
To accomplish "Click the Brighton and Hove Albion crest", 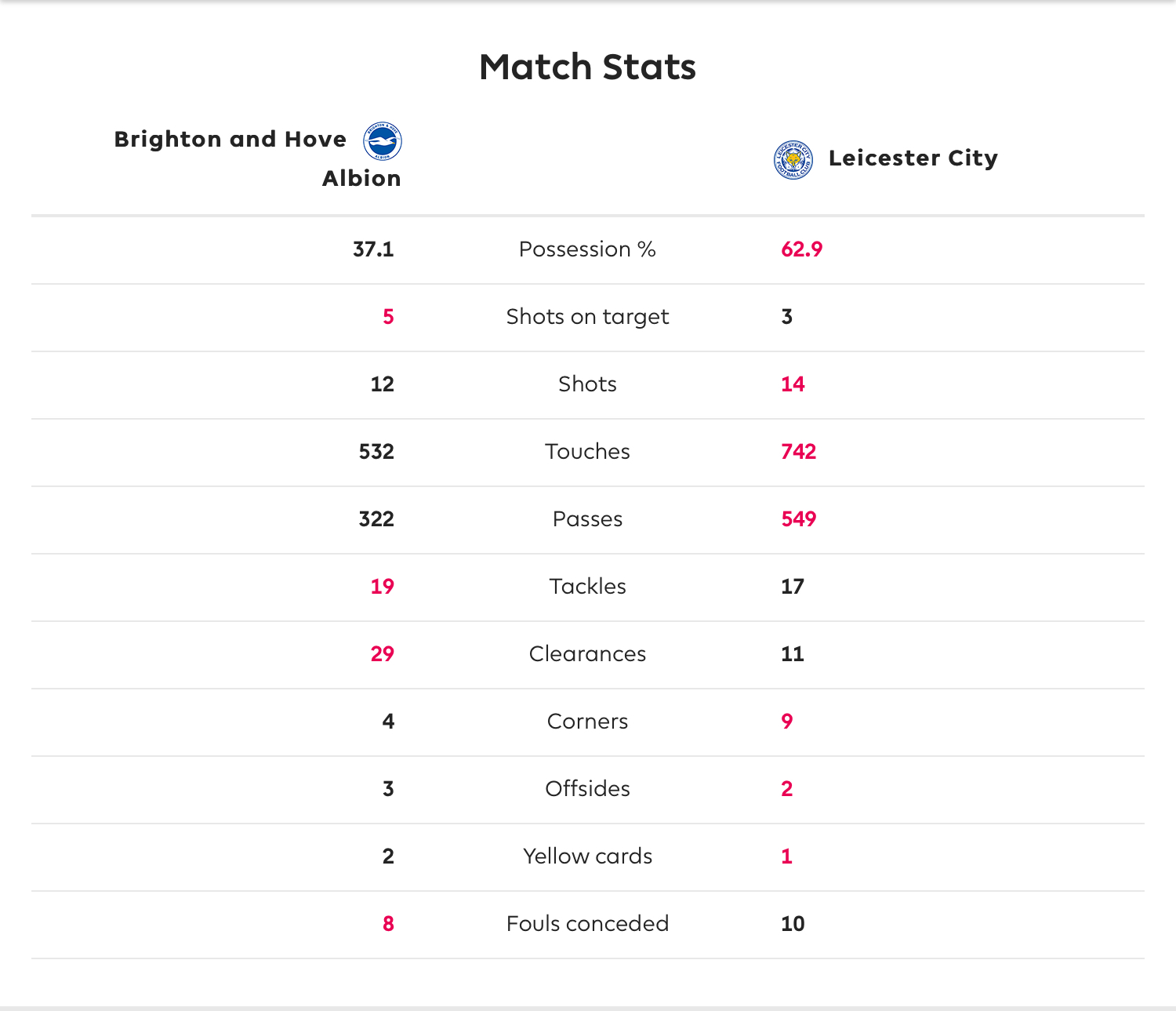I will point(383,142).
